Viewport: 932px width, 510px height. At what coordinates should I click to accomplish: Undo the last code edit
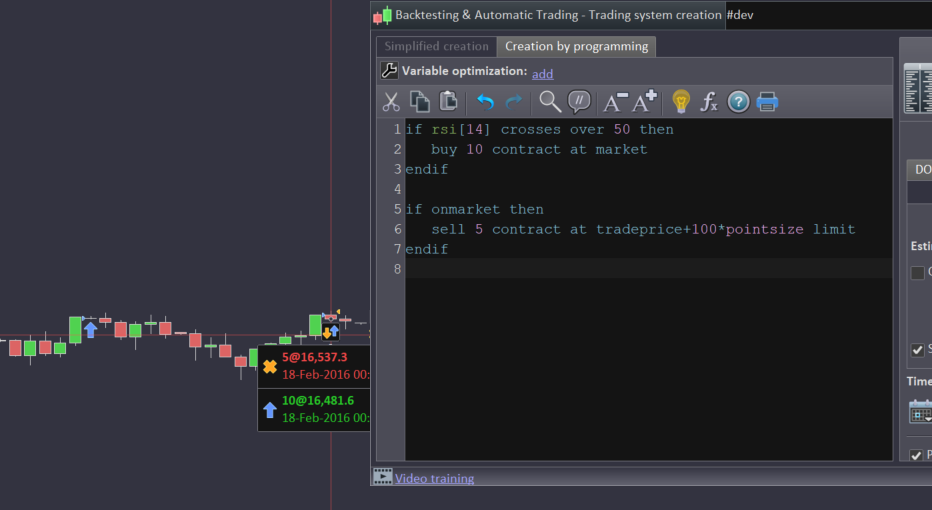tap(485, 101)
